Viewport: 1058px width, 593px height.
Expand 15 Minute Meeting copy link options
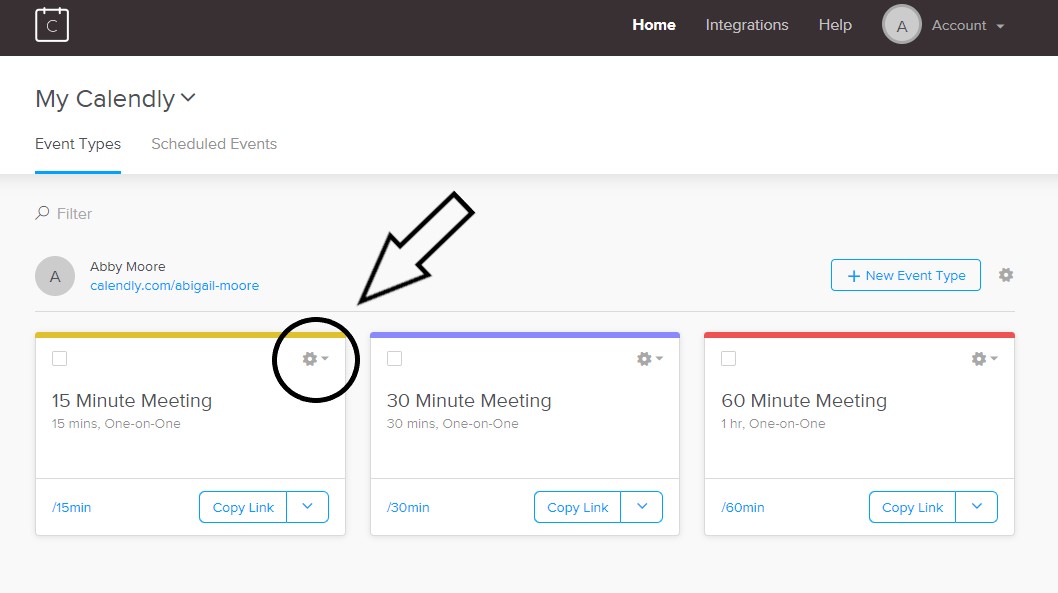[308, 507]
